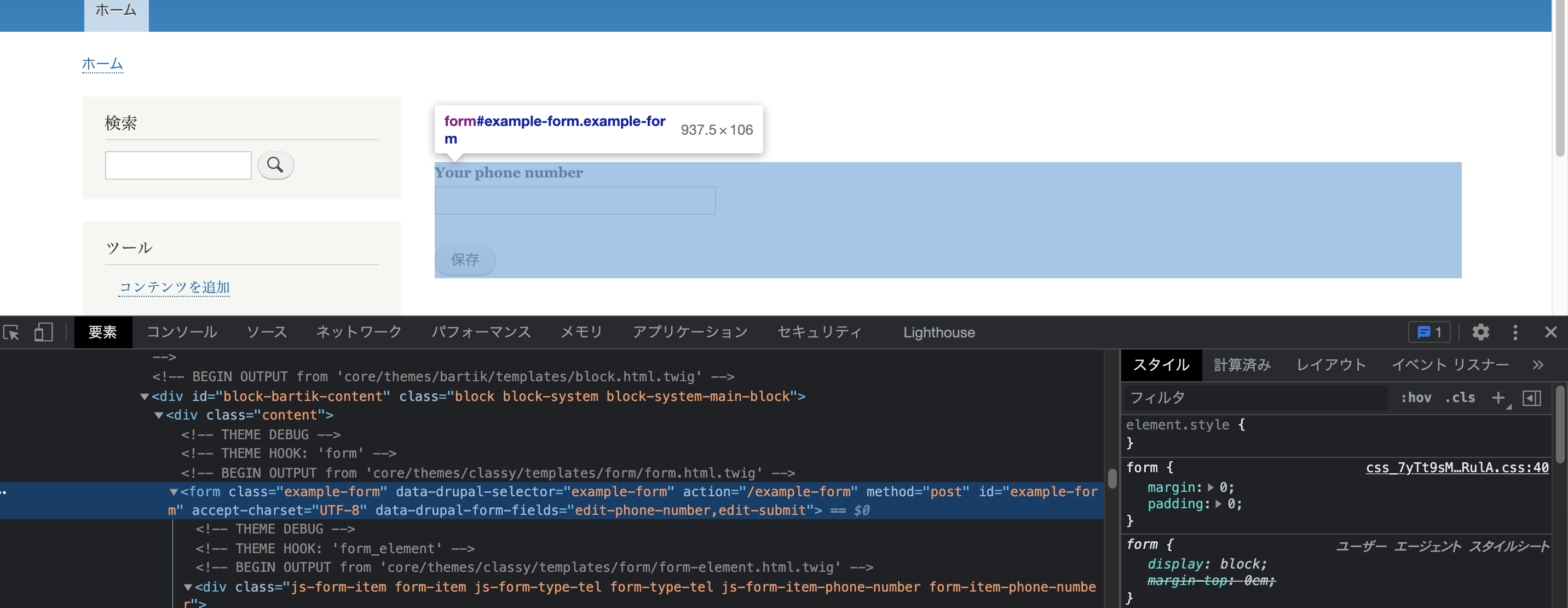This screenshot has width=1568, height=608.
Task: Expand the padding: 0 property arrow
Action: 1219,504
